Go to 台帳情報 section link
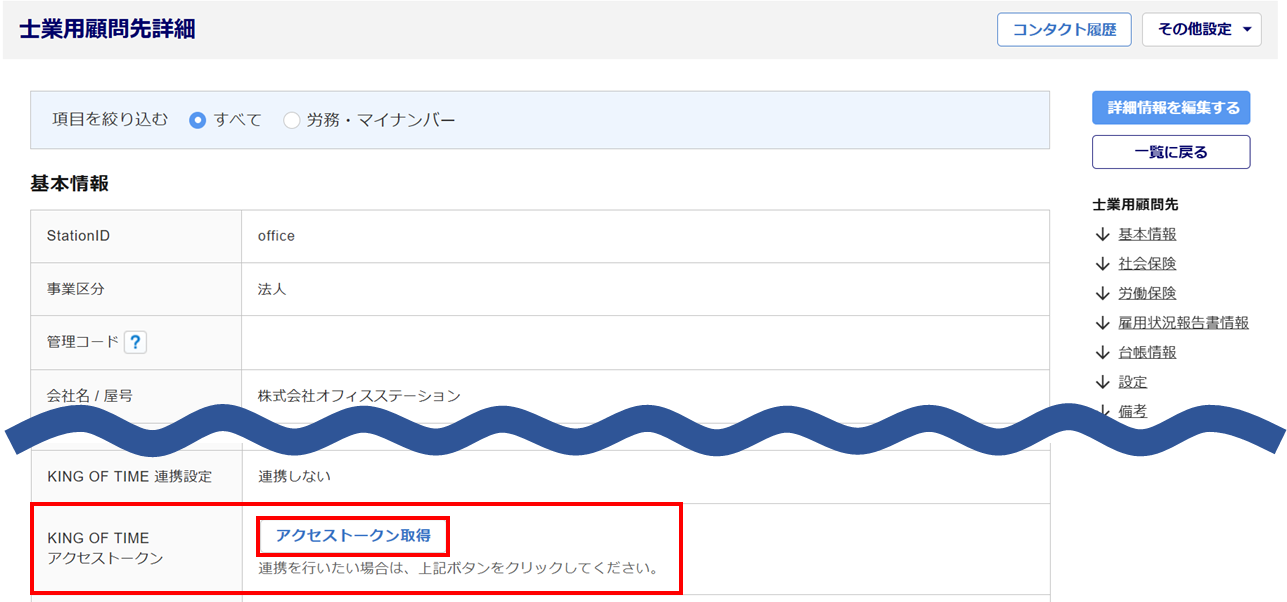 pos(1147,352)
